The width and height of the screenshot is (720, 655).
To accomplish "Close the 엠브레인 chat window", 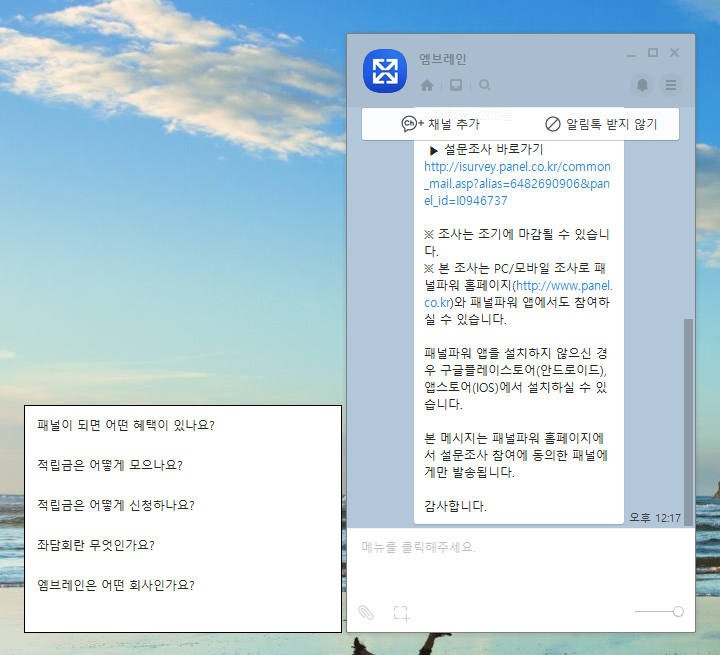I will coord(674,53).
